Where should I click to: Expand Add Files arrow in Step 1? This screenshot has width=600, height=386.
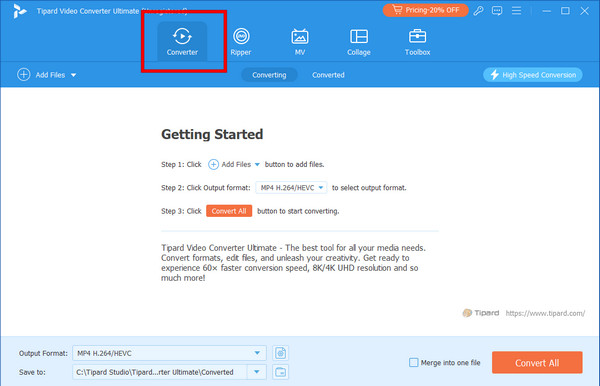click(x=257, y=164)
